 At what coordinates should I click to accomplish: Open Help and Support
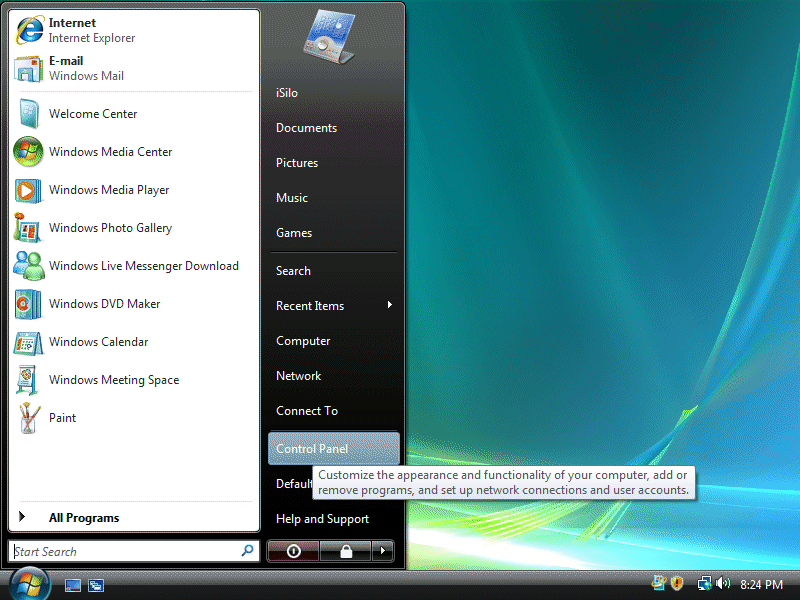coord(322,519)
